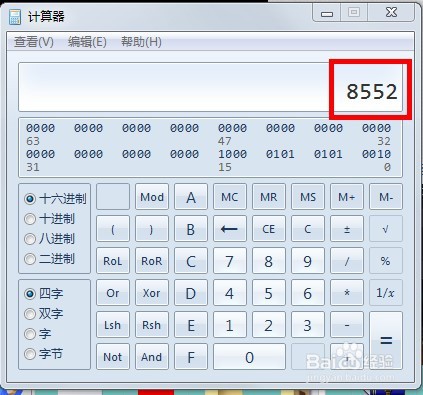Viewport: 423px width, 395px height.
Task: Click the hex digit E key
Action: click(191, 325)
